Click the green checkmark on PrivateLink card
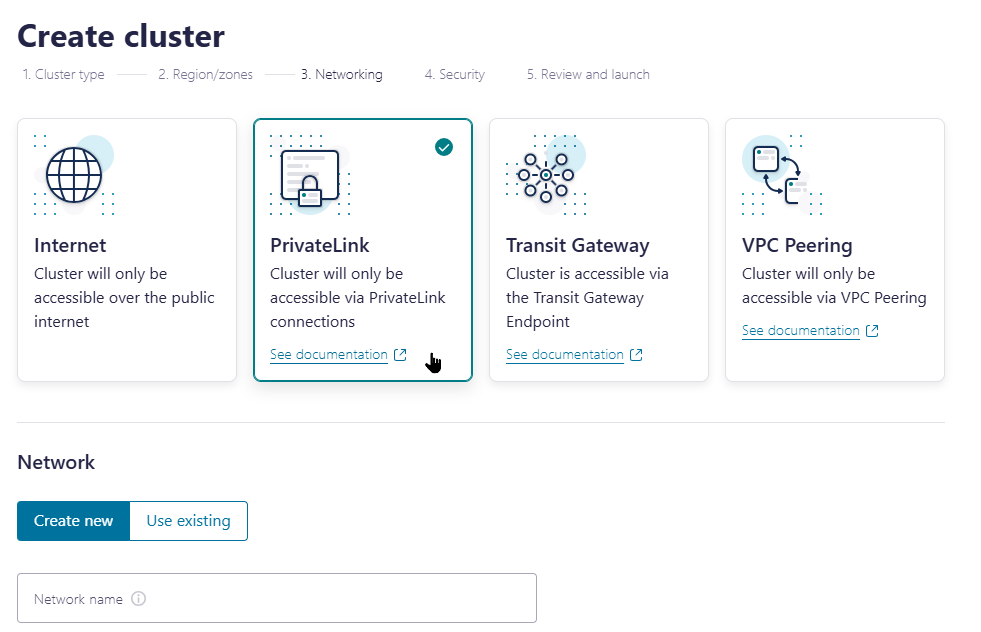Screen dimensions: 981x632 coord(444,147)
